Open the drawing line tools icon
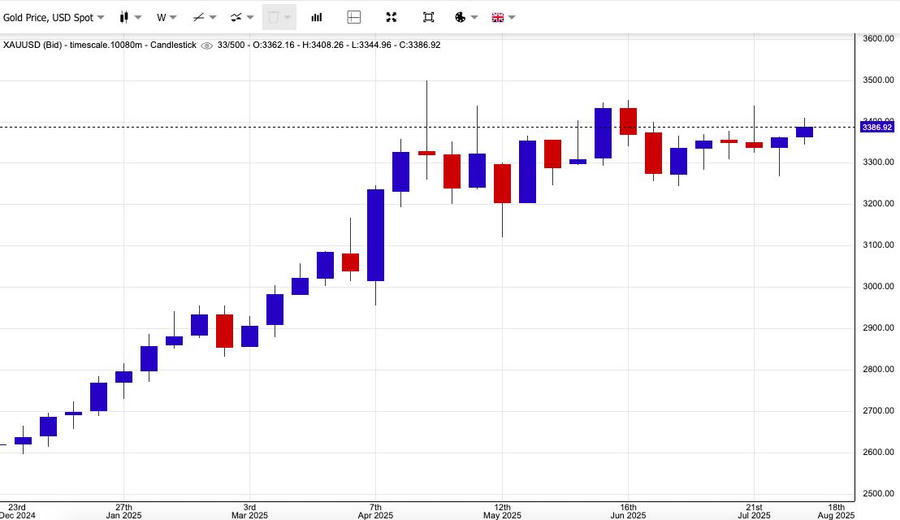The height and width of the screenshot is (520, 900). pyautogui.click(x=199, y=17)
